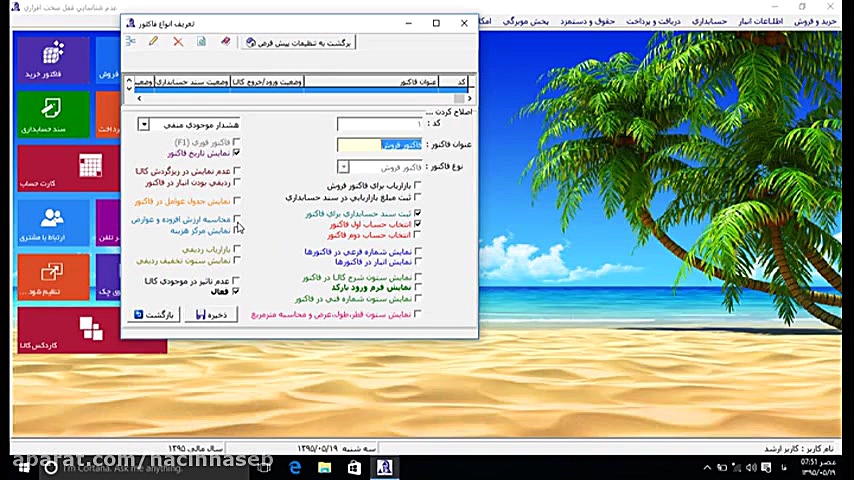The image size is (854, 480).
Task: Click the عنوان فاکتور text field
Action: (x=380, y=144)
